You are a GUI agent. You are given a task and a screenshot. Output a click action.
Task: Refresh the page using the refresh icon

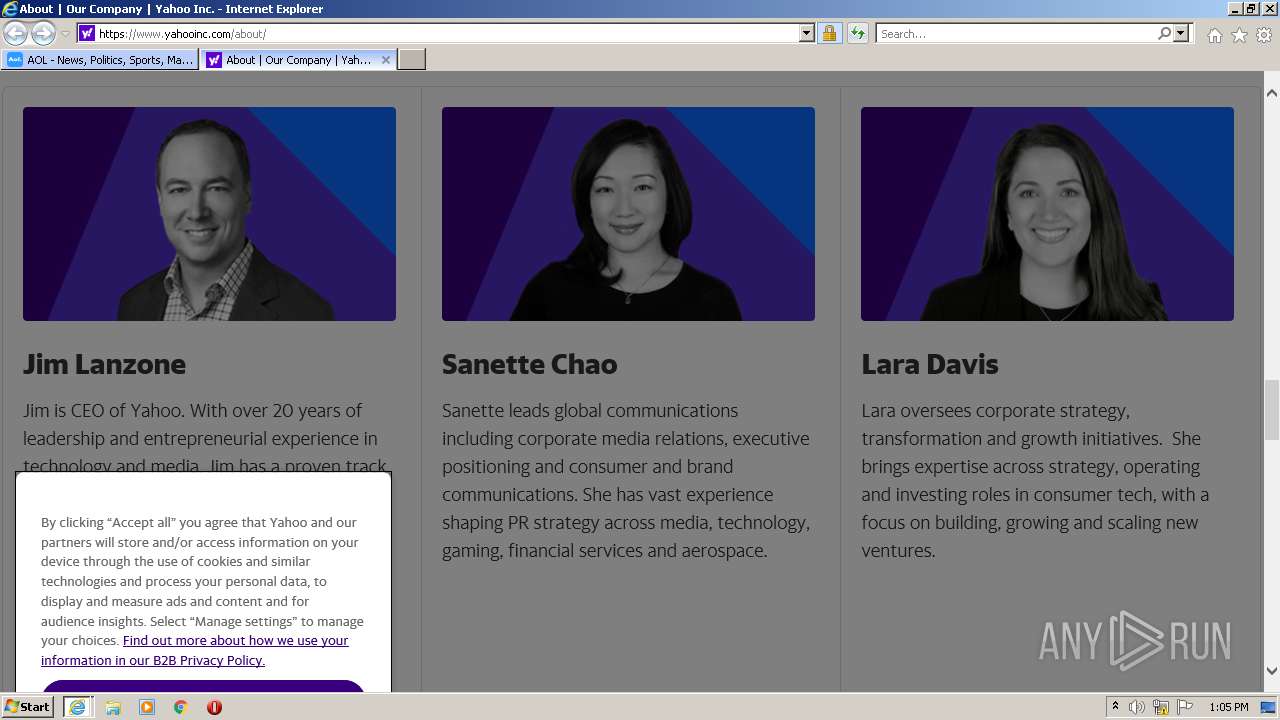click(857, 33)
